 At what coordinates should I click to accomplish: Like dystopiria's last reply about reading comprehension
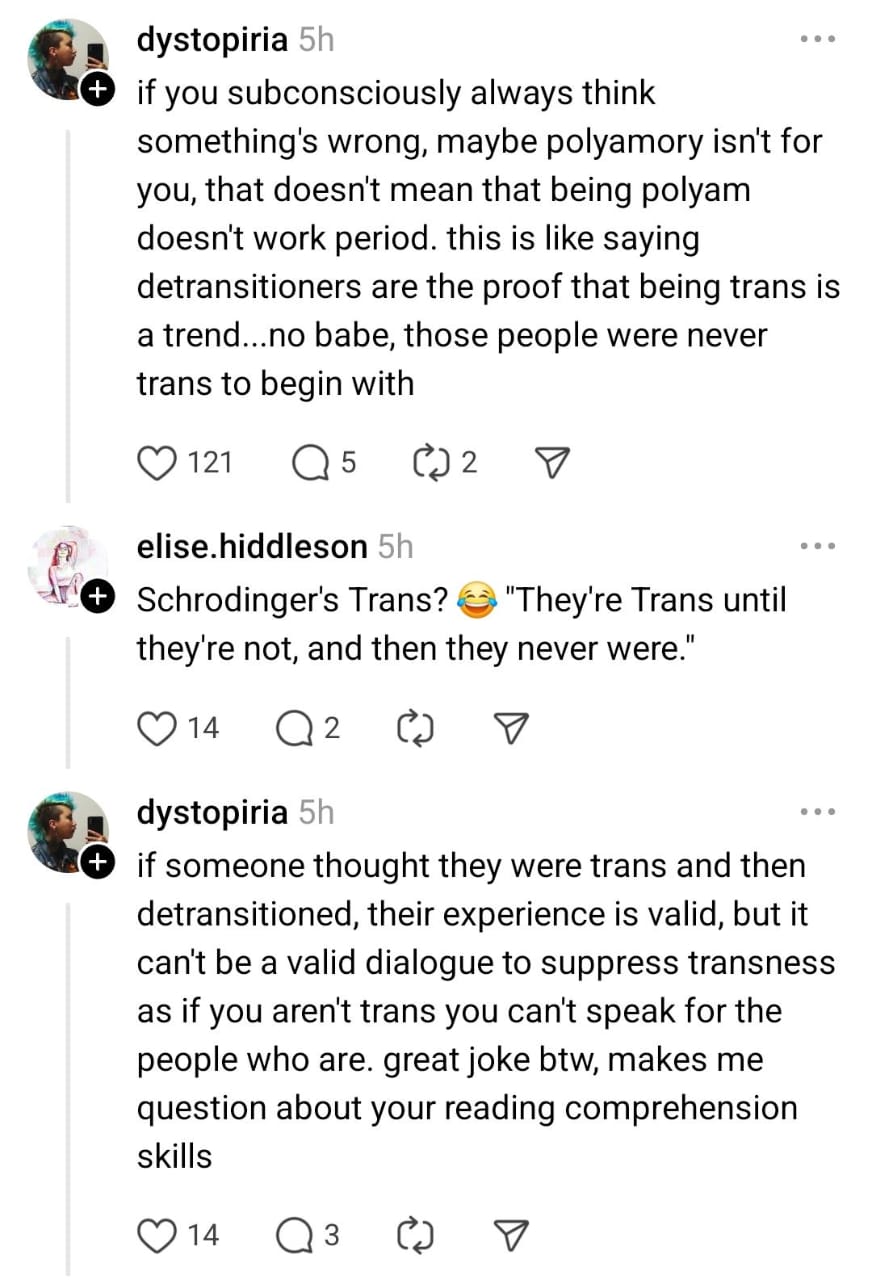155,1236
